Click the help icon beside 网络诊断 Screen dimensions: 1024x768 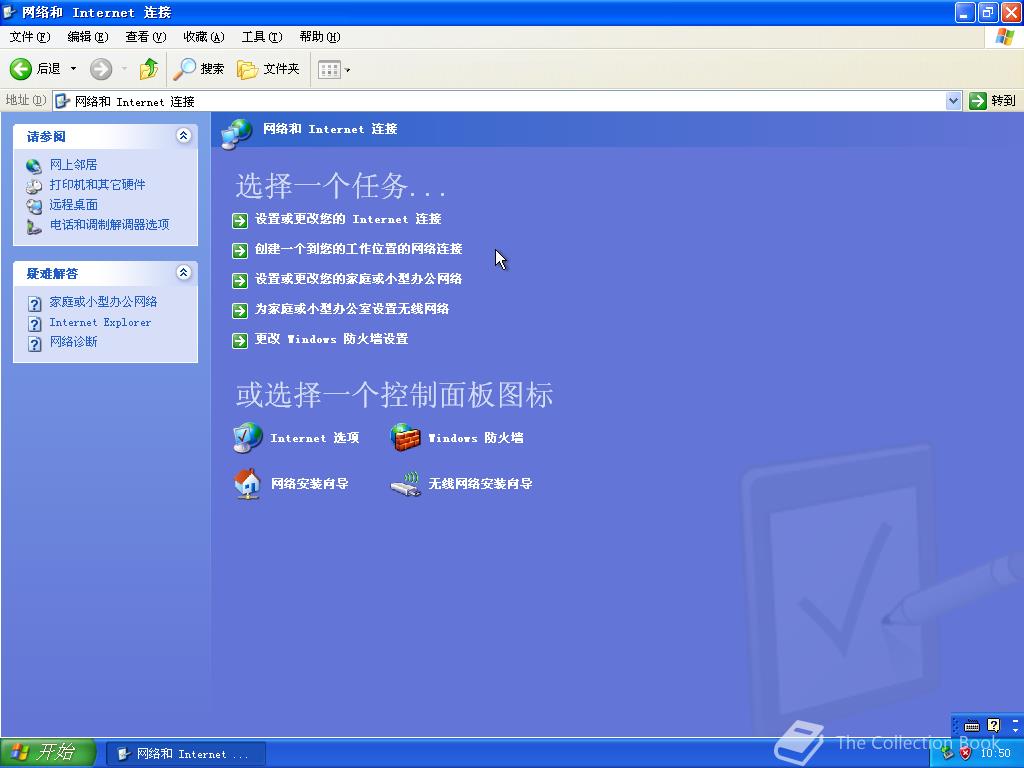(x=35, y=344)
